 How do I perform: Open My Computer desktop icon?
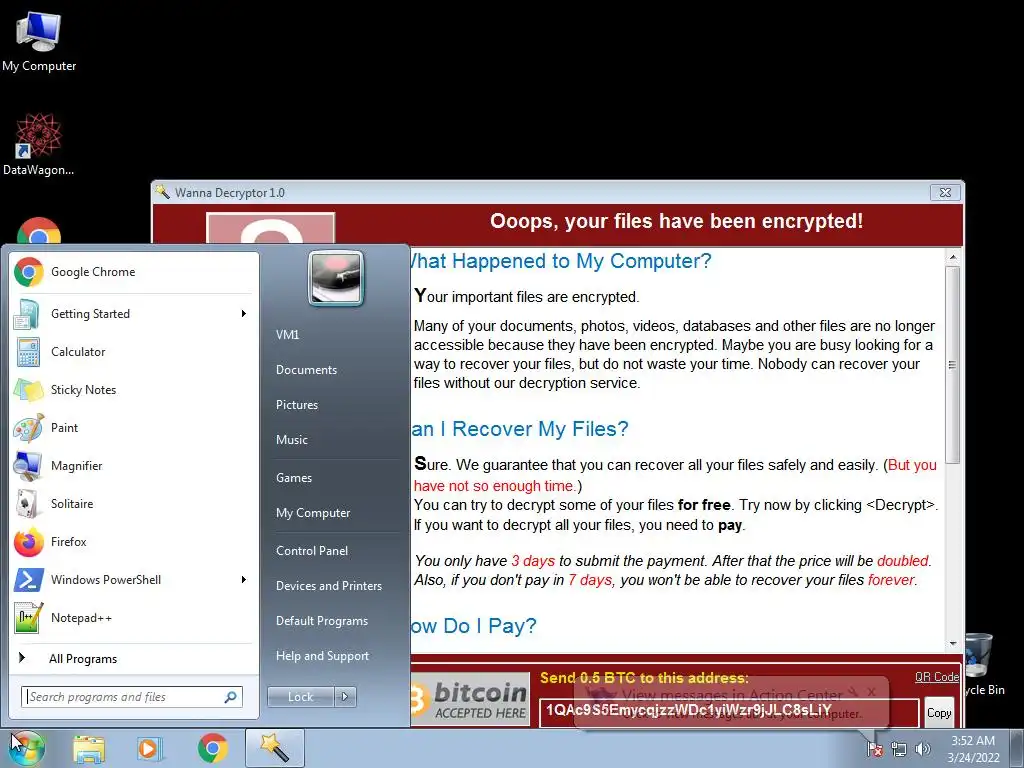point(39,41)
